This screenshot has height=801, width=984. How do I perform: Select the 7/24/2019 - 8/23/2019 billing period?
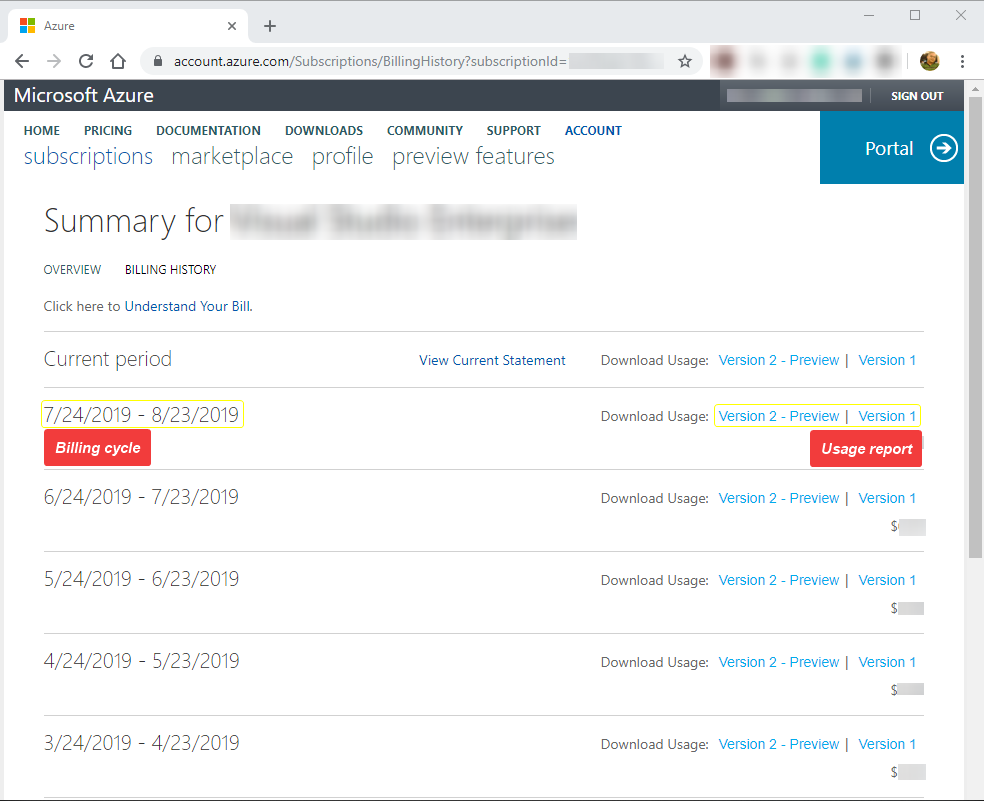pos(142,415)
